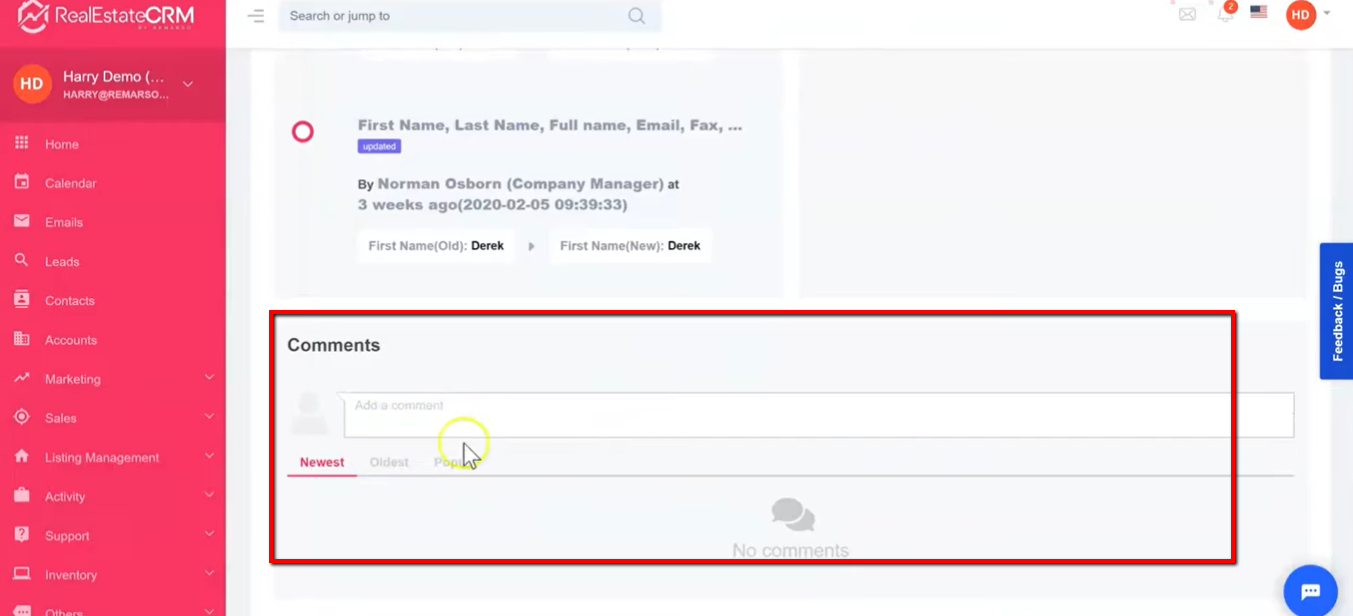Click the search magnifier icon

(636, 16)
